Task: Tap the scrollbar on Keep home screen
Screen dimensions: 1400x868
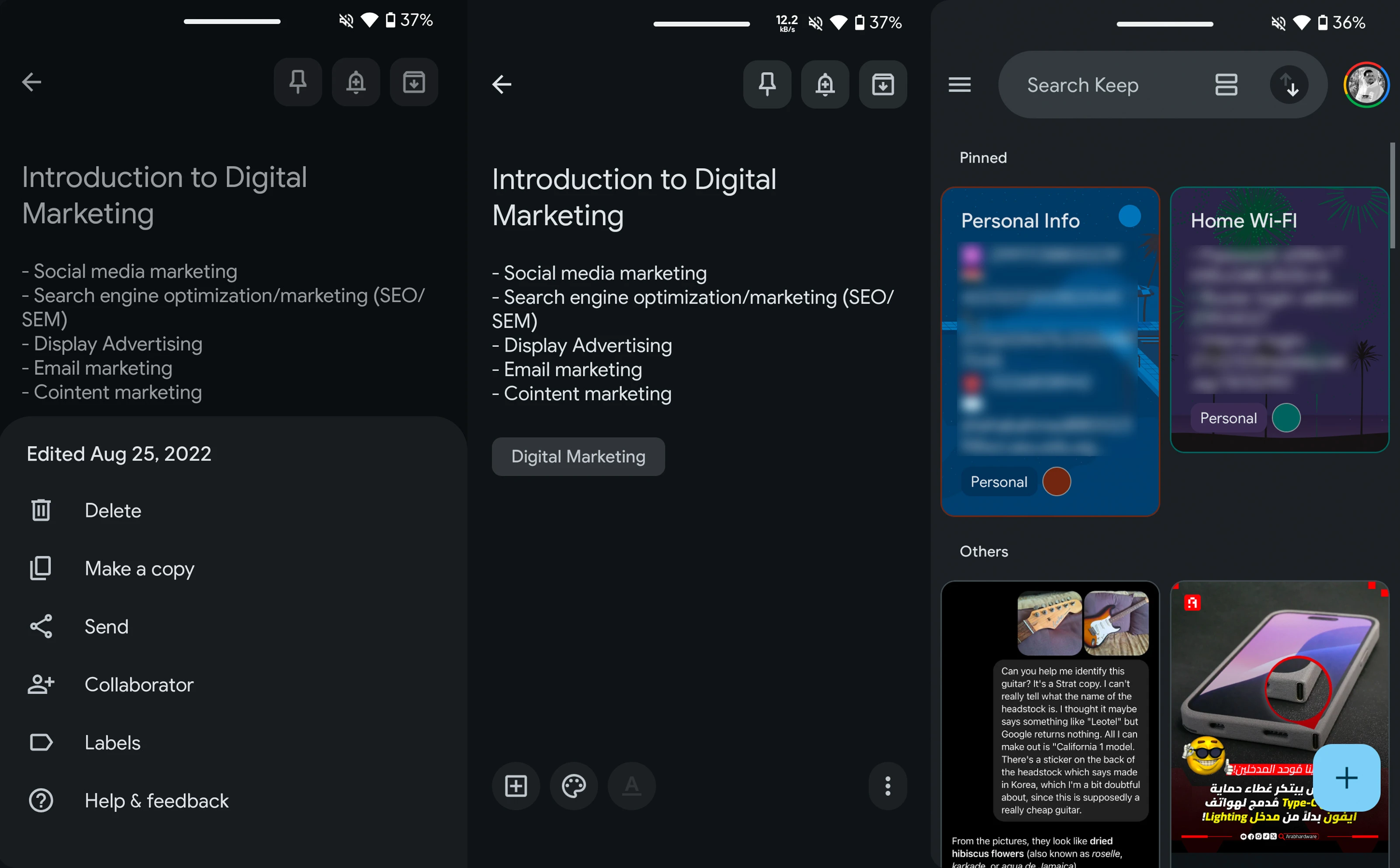Action: pos(1392,195)
